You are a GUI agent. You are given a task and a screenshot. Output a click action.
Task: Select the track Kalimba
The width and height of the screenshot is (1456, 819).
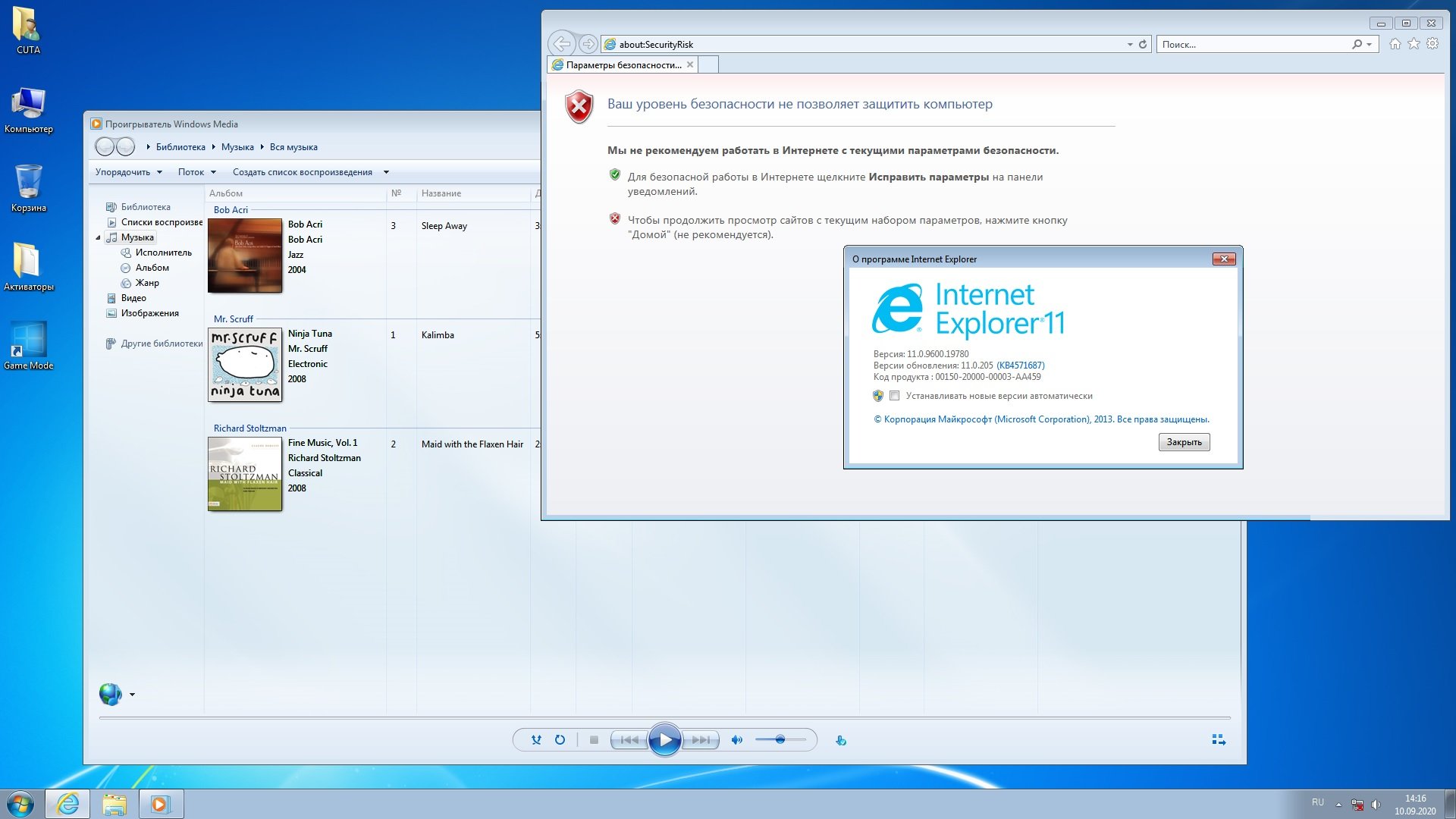click(438, 335)
